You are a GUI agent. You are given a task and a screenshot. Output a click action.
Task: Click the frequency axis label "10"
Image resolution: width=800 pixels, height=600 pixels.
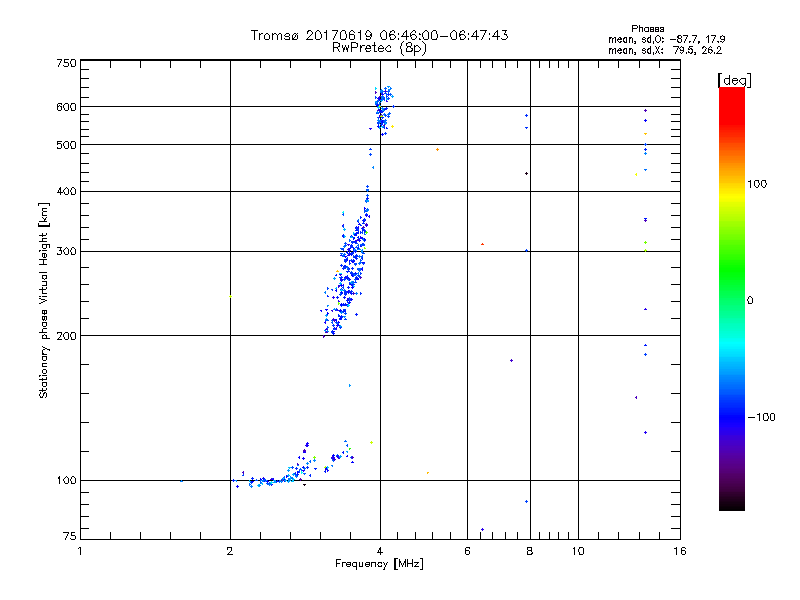coord(578,551)
